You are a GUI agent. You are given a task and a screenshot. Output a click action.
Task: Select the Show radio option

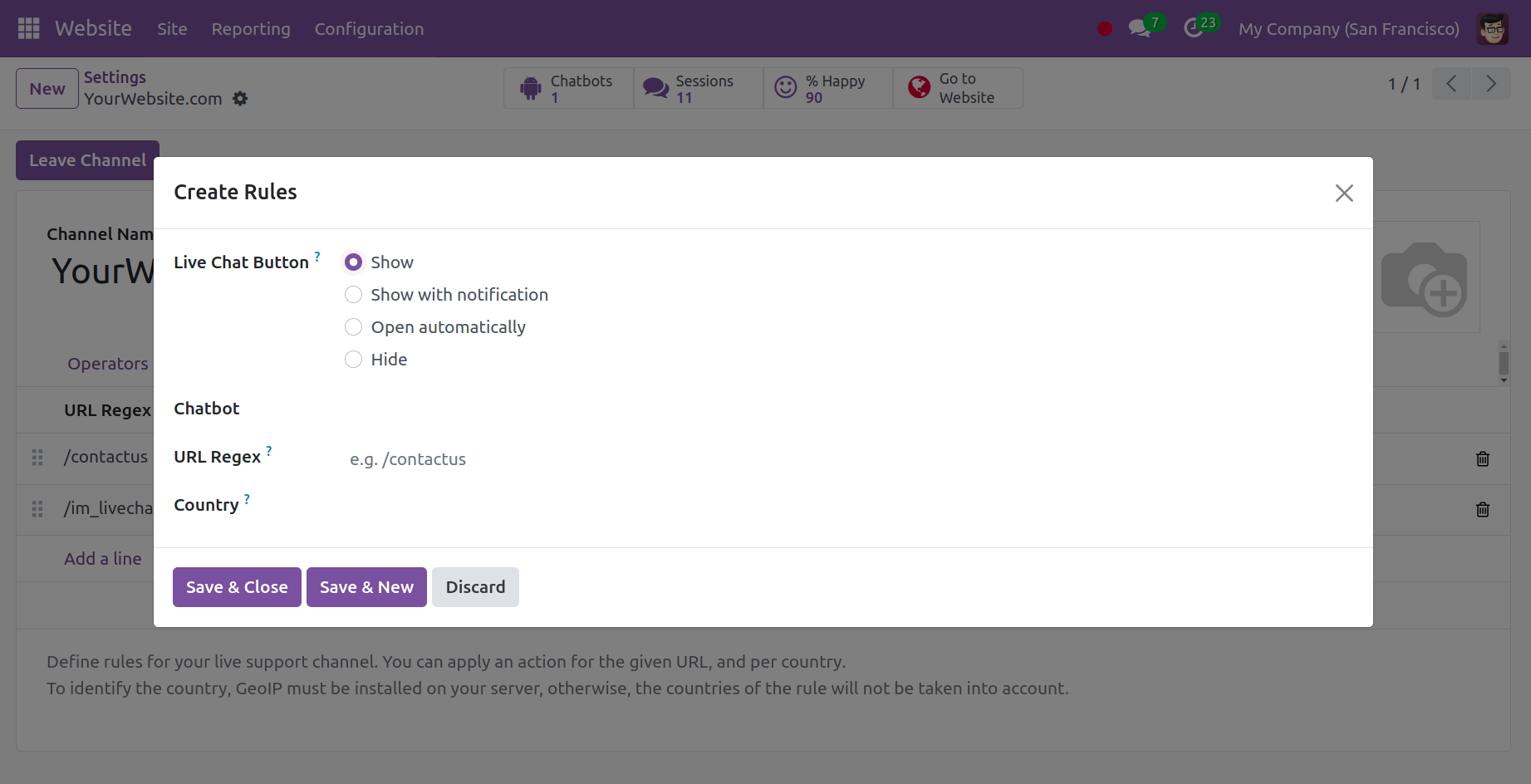pos(354,262)
